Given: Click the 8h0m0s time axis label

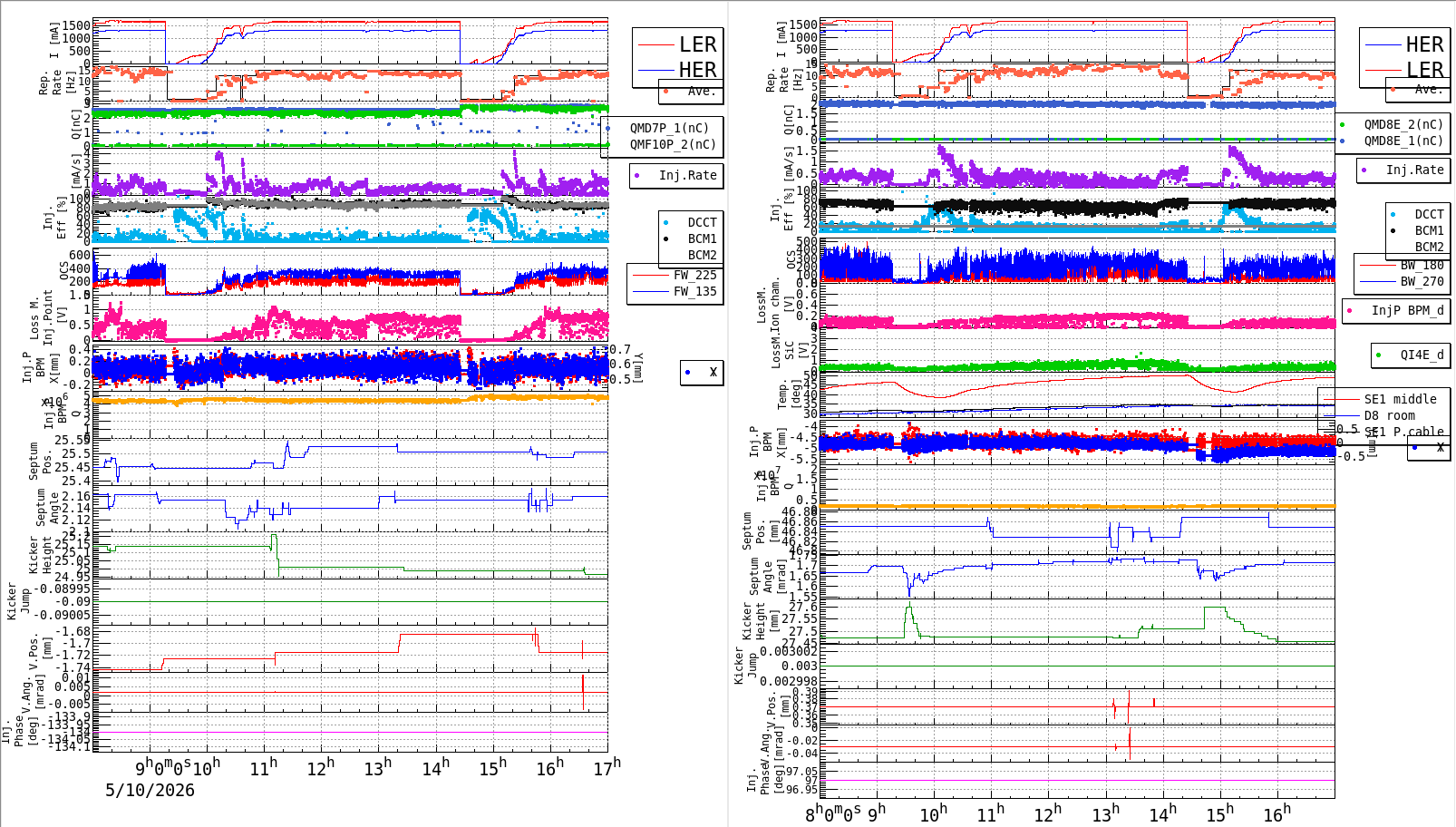Looking at the screenshot, I should click(x=833, y=813).
